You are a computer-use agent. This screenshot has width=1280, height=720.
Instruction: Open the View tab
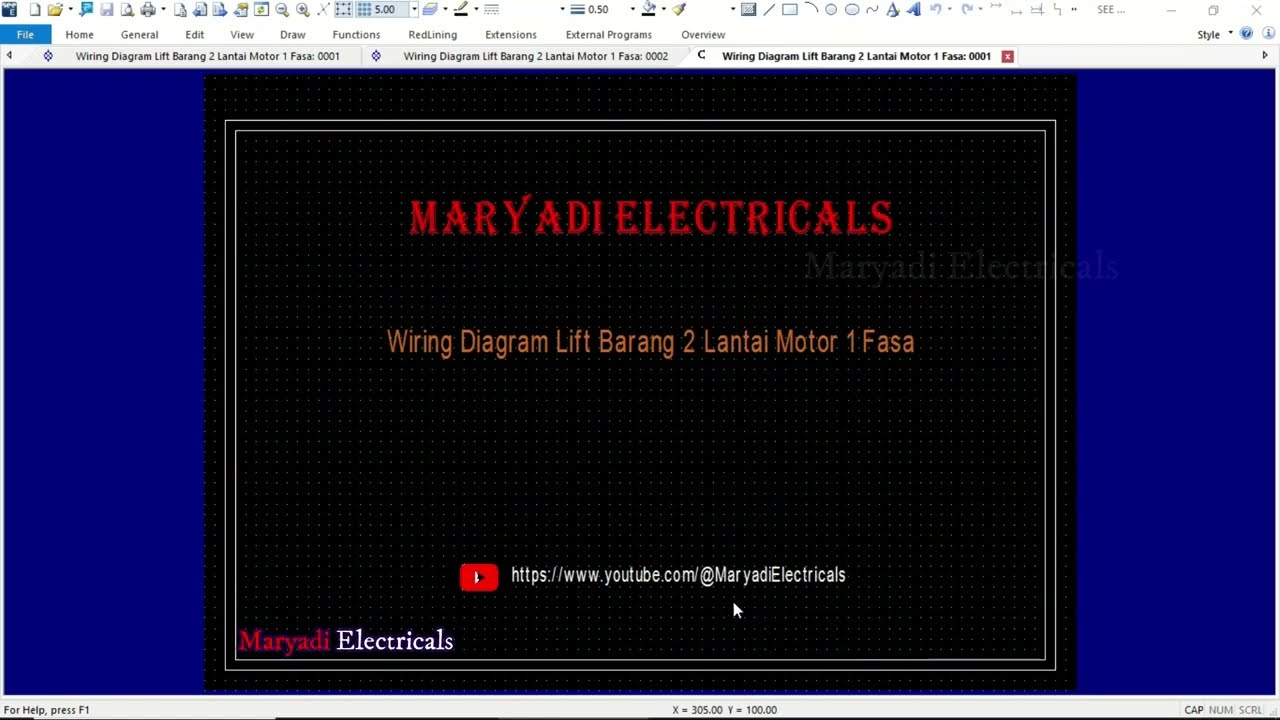[242, 34]
